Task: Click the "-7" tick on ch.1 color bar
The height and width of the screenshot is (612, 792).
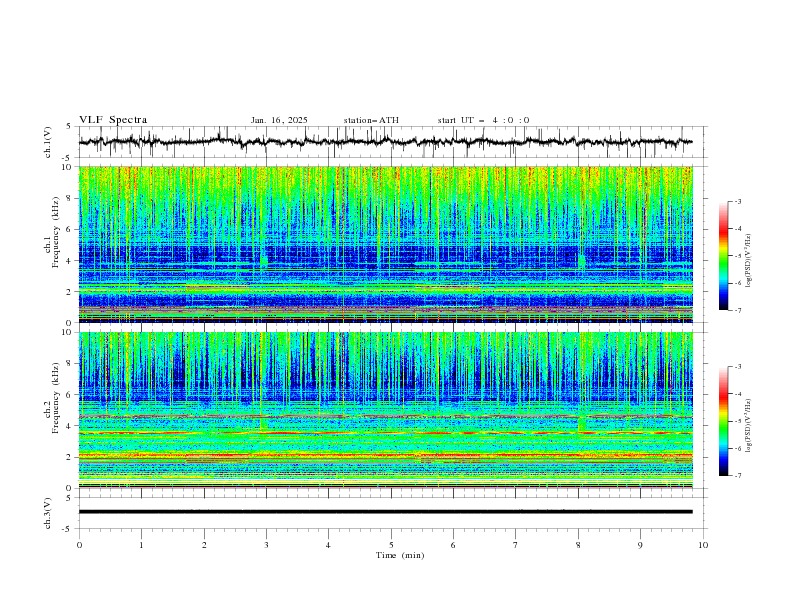Action: 737,311
